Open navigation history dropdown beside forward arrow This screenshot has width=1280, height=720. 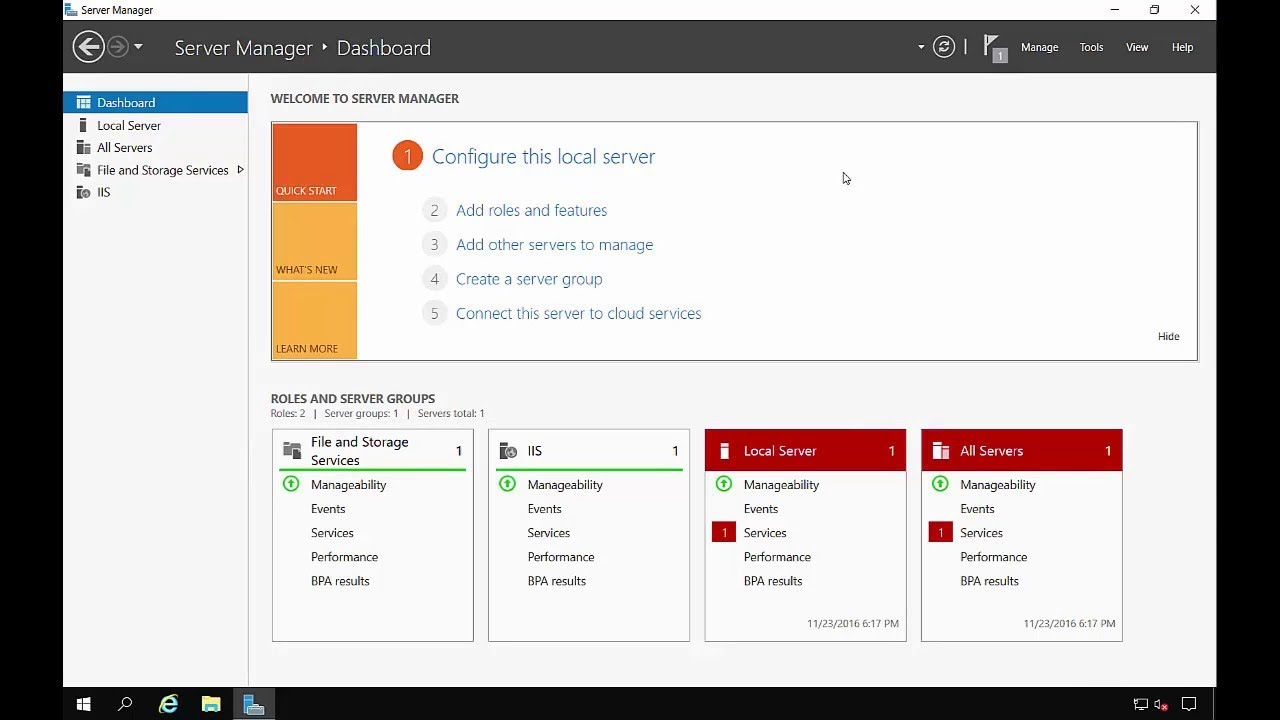pos(138,47)
